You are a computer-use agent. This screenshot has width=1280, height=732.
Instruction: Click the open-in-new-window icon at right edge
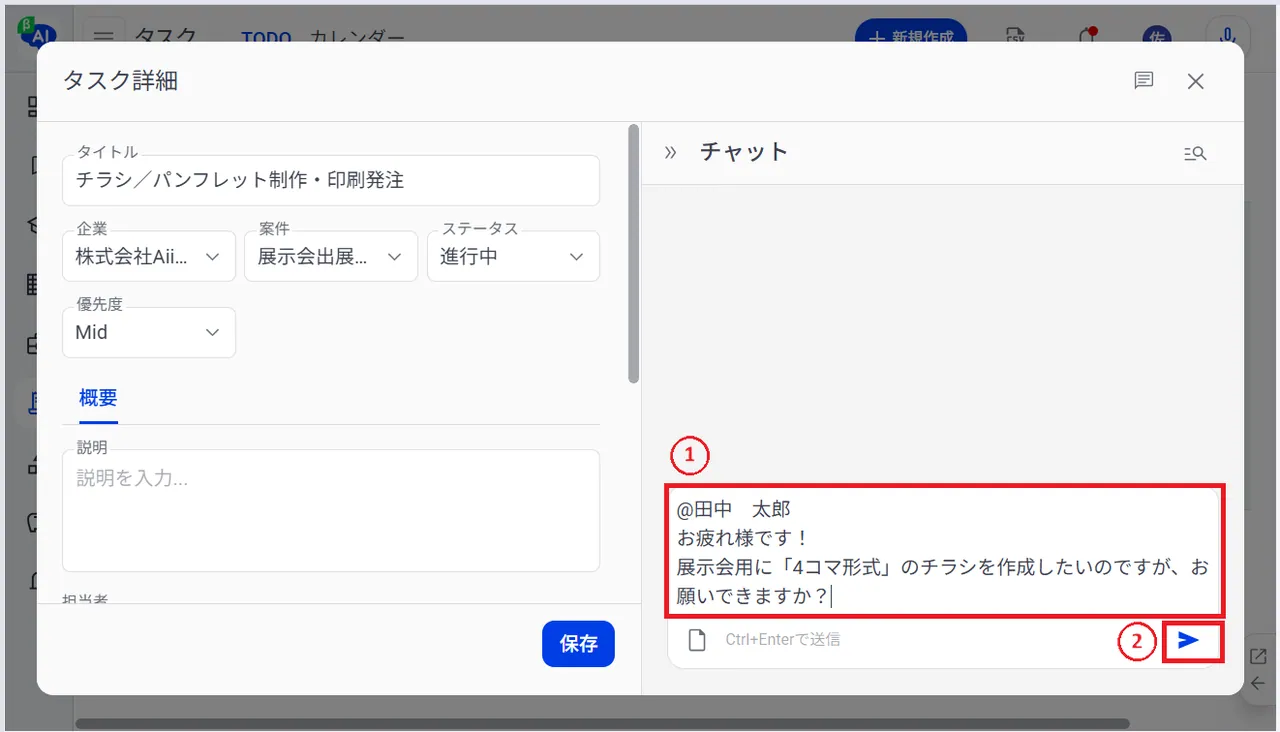click(1258, 656)
